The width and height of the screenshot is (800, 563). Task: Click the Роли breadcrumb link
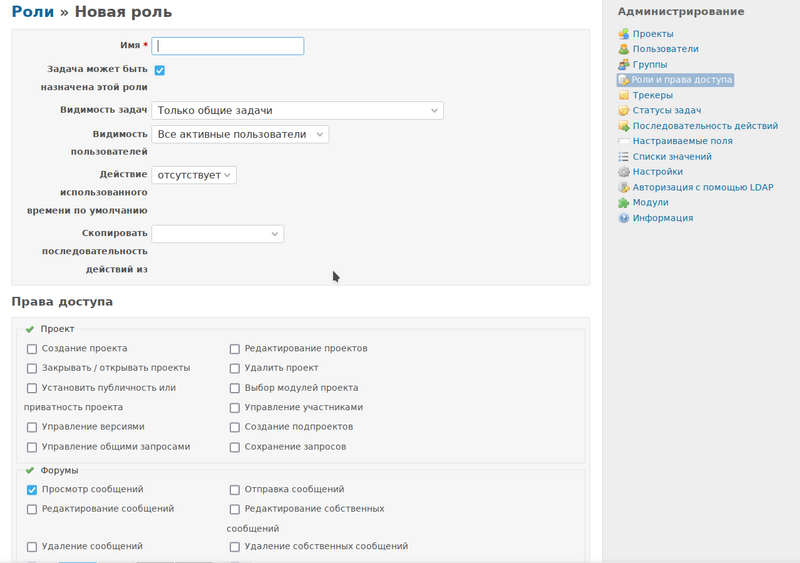(33, 12)
